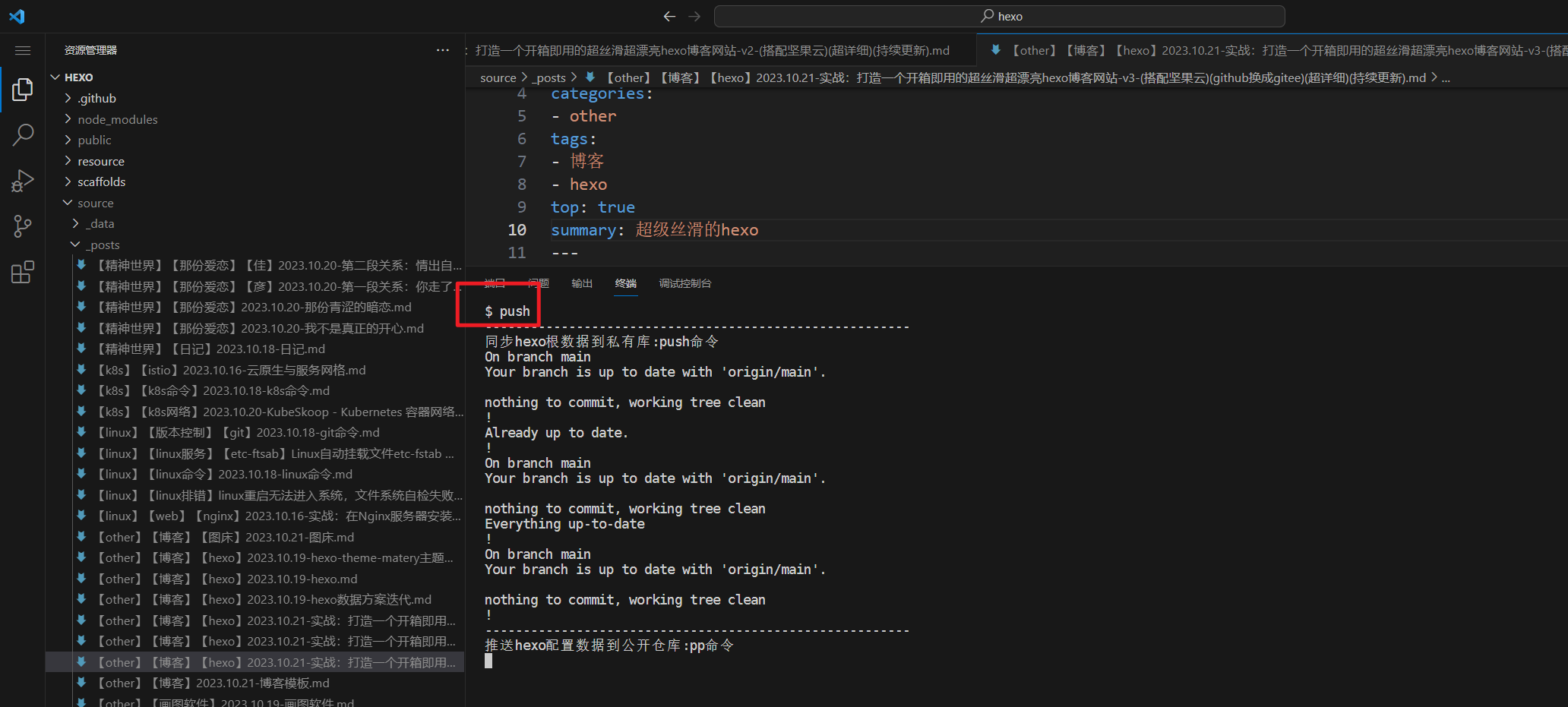Expand the scaffolds folder

point(255,181)
